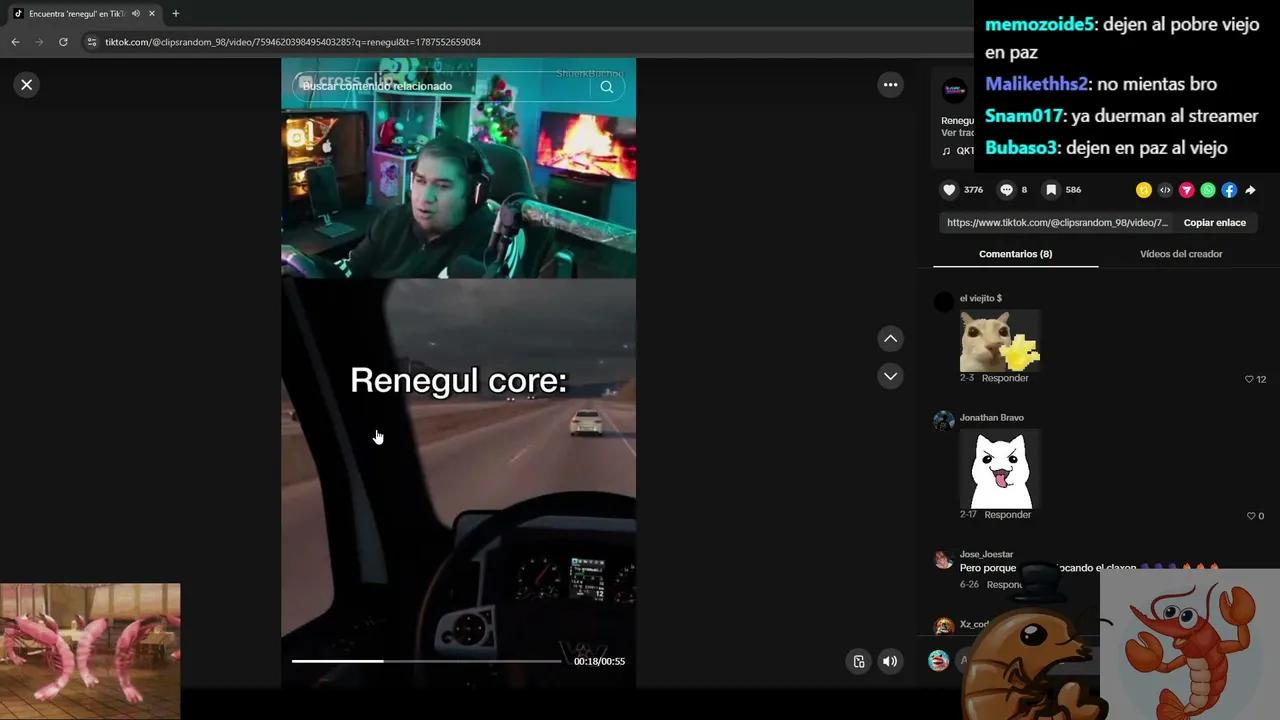Close the 'Encuentra renegul' browser tab
This screenshot has height=720, width=1280.
pyautogui.click(x=152, y=14)
